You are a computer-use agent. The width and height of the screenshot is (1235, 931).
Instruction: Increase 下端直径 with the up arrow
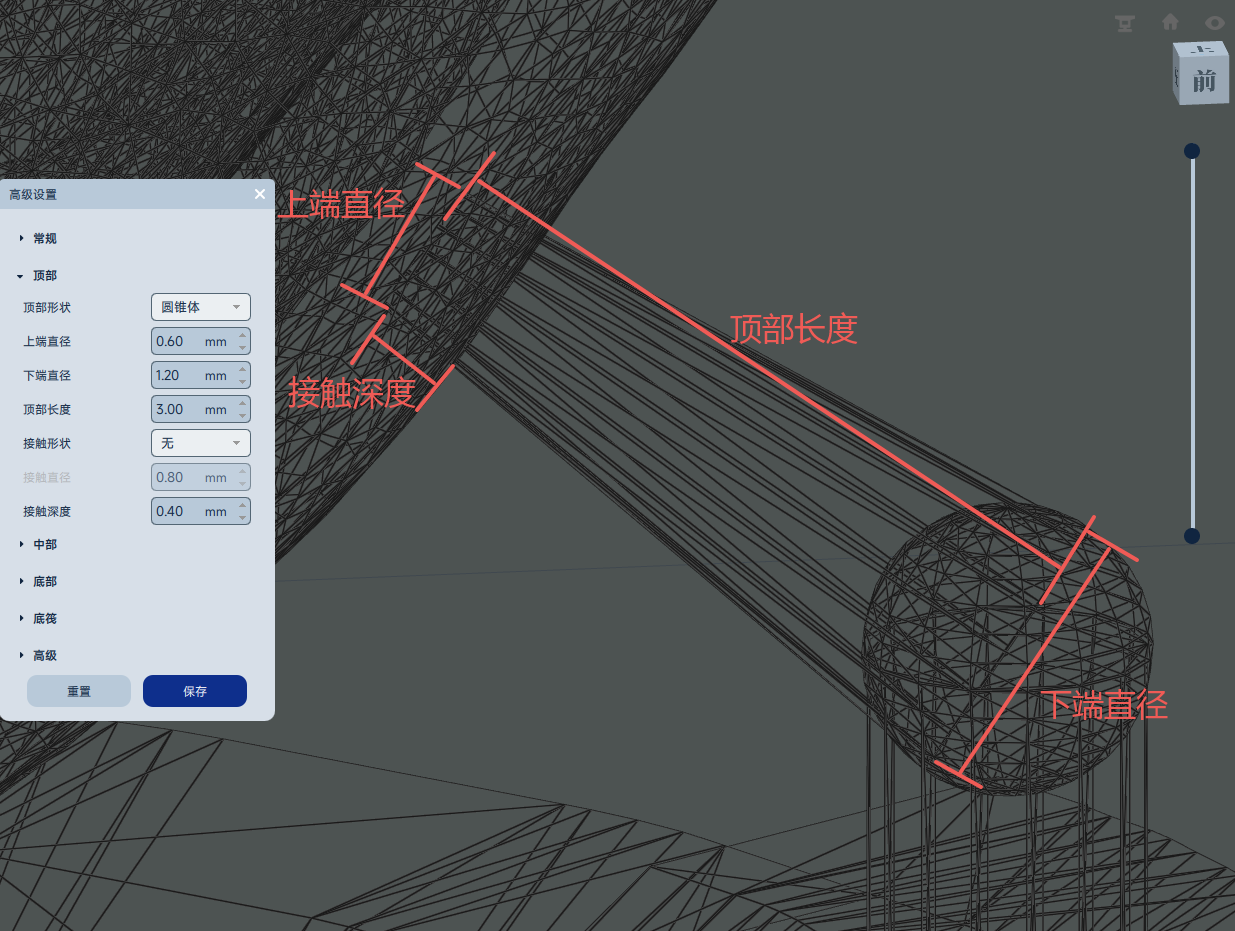[x=242, y=369]
